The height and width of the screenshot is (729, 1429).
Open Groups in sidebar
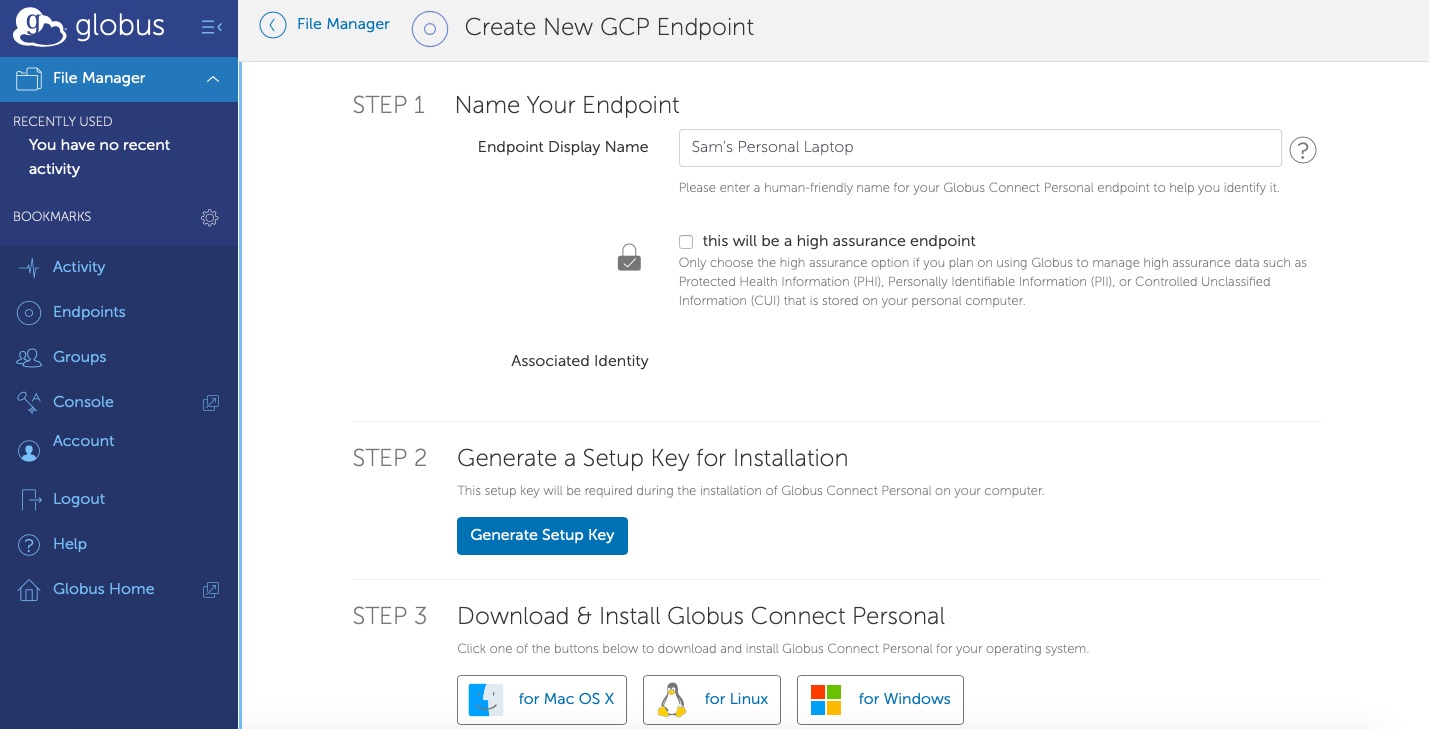(x=79, y=357)
